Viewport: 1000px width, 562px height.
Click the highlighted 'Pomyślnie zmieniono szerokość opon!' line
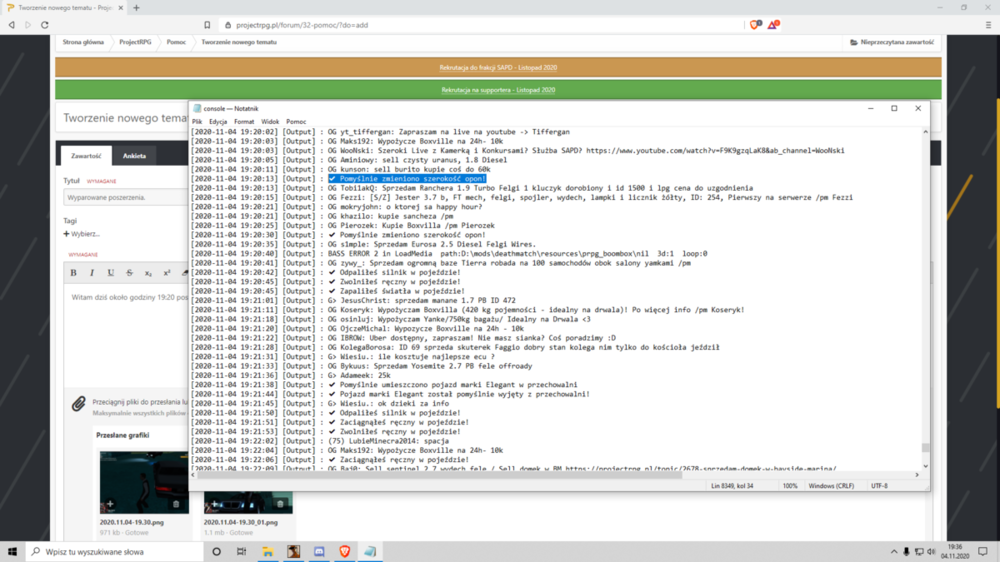coord(407,179)
